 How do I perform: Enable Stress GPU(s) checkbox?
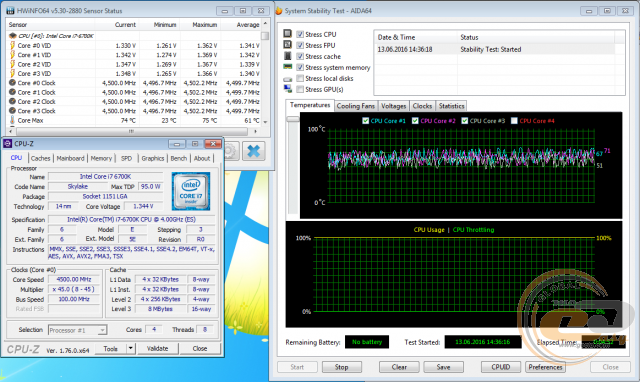click(x=300, y=89)
